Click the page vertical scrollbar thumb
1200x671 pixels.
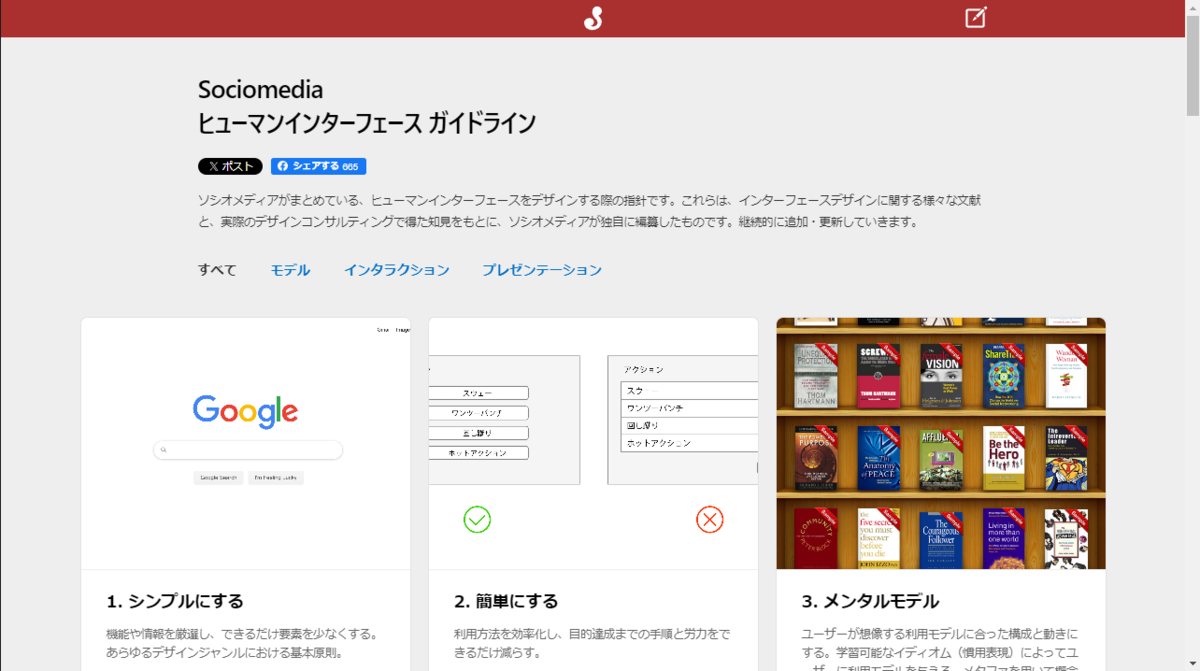(x=1192, y=66)
